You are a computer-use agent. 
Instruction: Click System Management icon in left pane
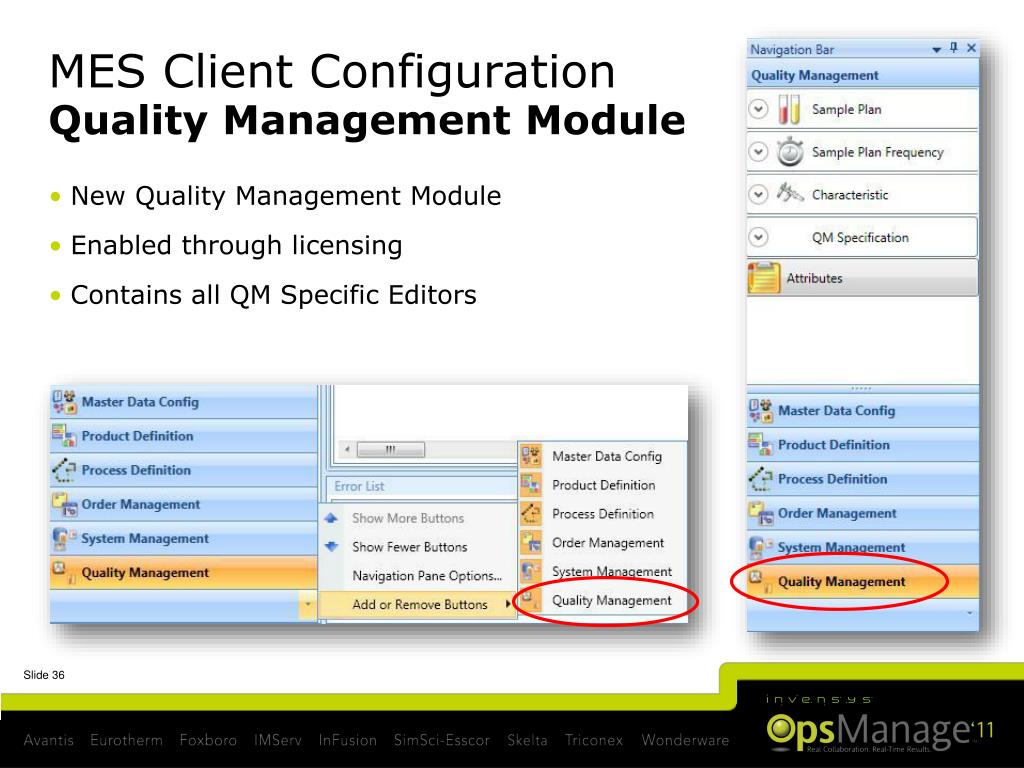point(64,538)
